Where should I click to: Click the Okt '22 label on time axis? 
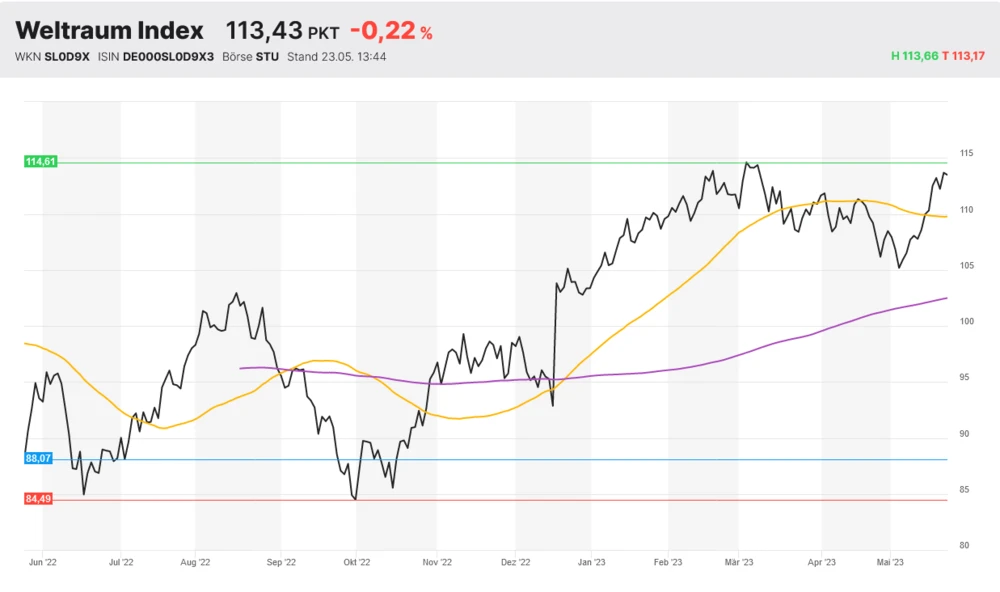pos(357,563)
